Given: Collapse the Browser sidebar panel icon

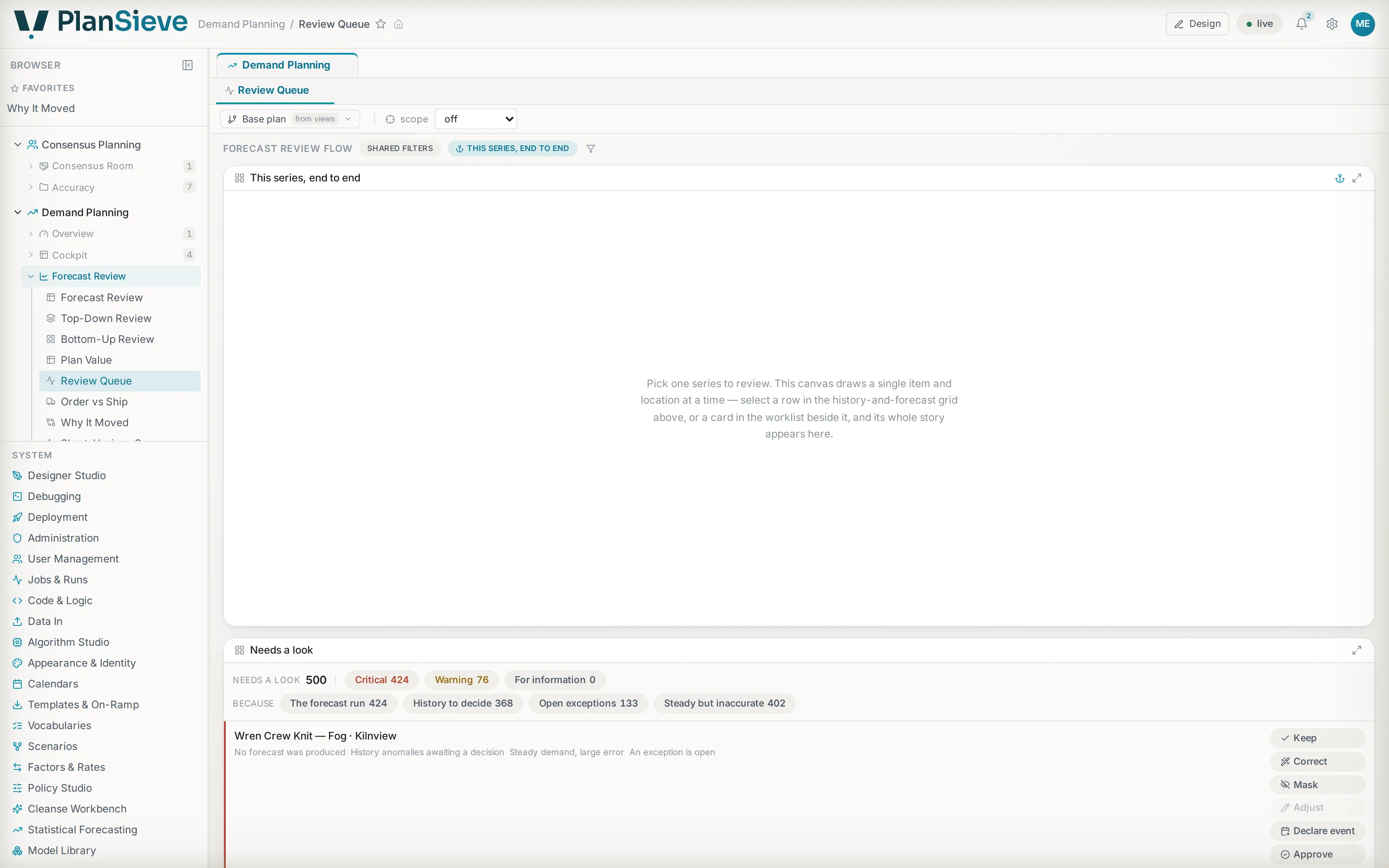Looking at the screenshot, I should tap(187, 66).
